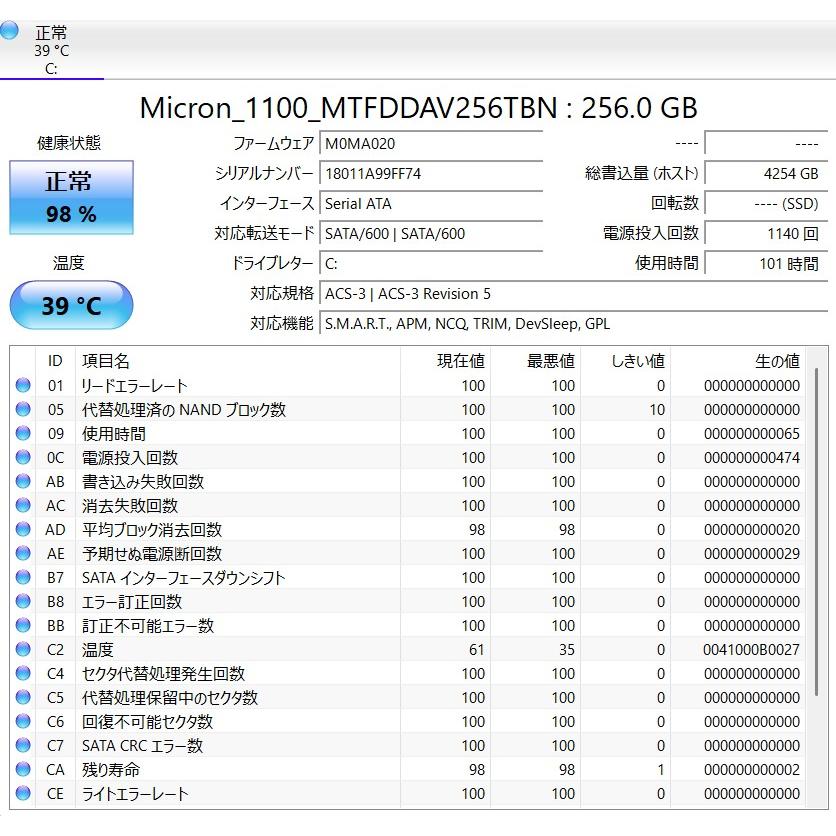Click the status icon for row 0C 電源投入回数
Image resolution: width=836 pixels, height=836 pixels.
click(x=23, y=457)
